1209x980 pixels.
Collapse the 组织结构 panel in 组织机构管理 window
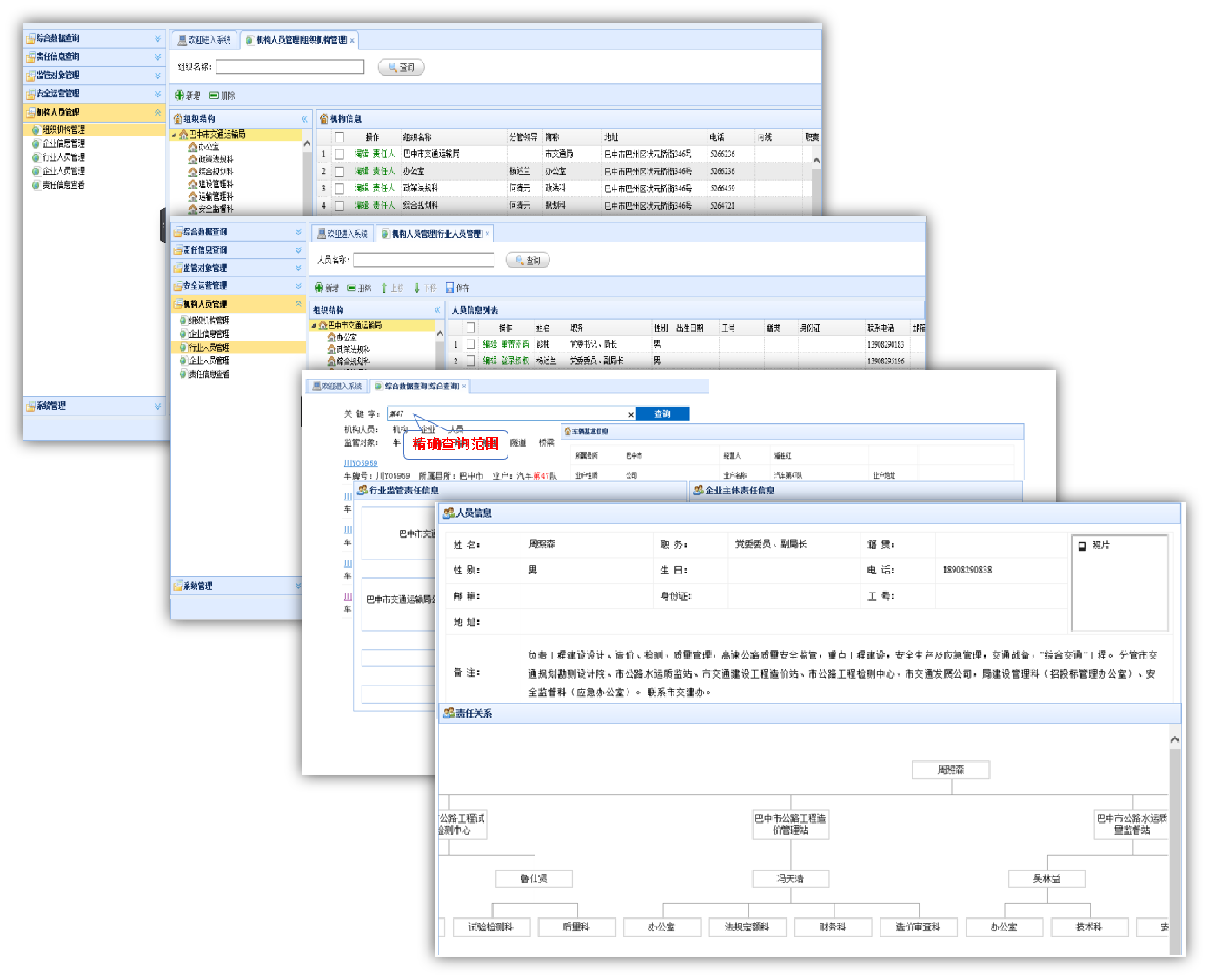click(x=304, y=119)
